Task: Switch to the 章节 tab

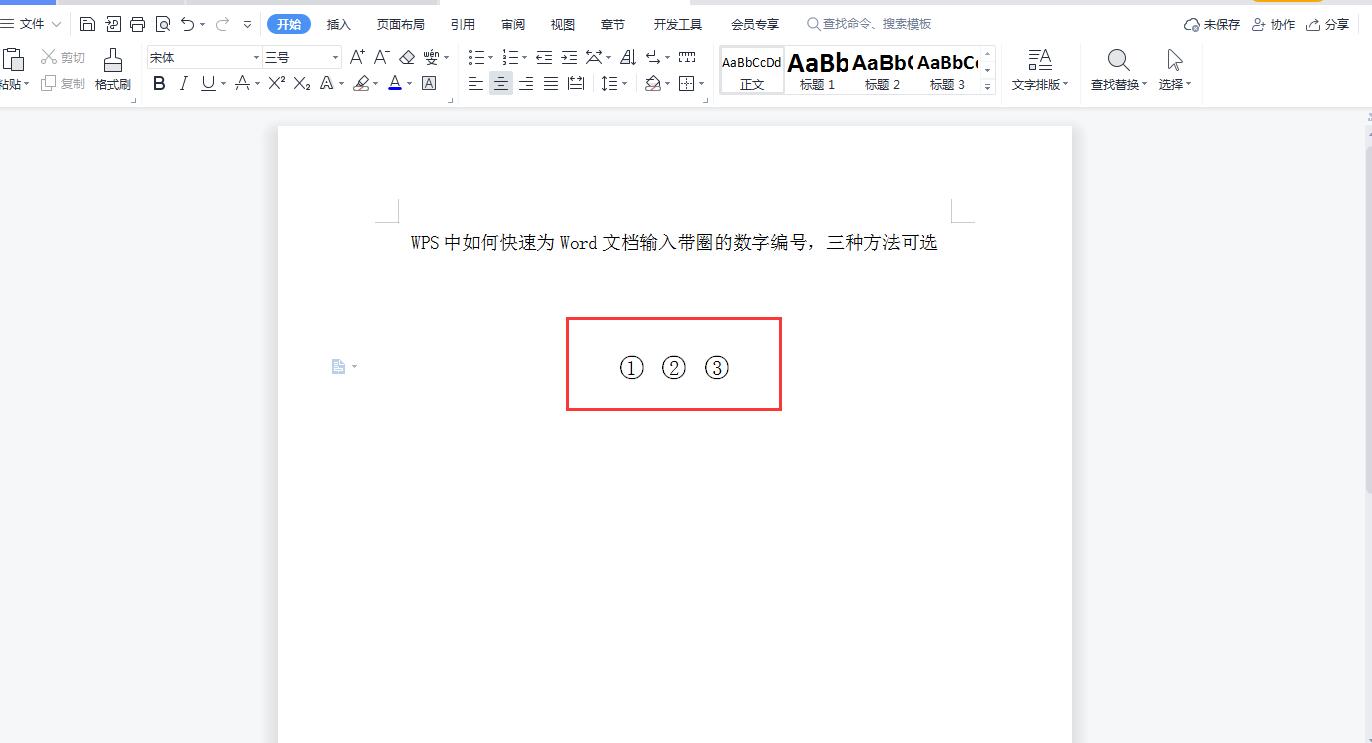Action: 613,24
